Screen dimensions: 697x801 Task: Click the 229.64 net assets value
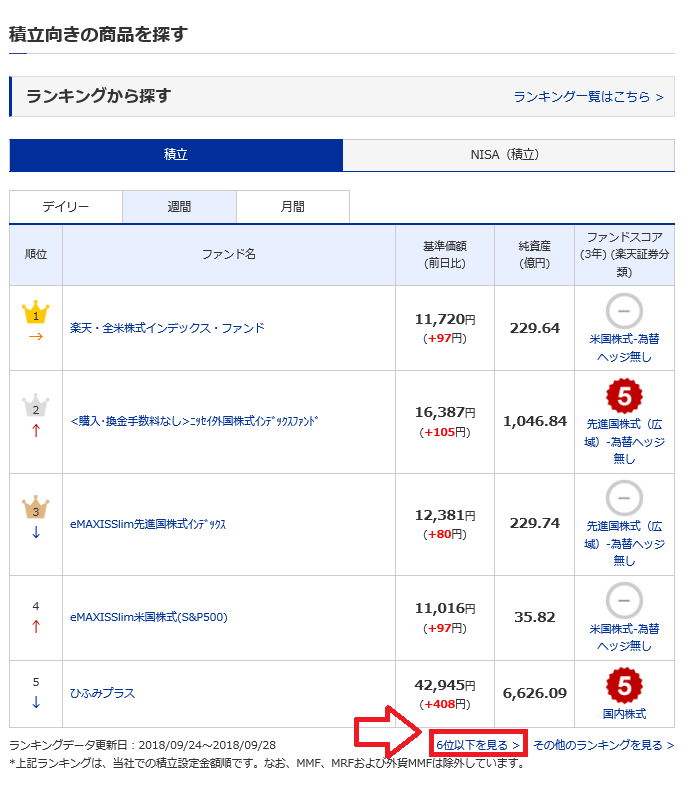pyautogui.click(x=535, y=328)
